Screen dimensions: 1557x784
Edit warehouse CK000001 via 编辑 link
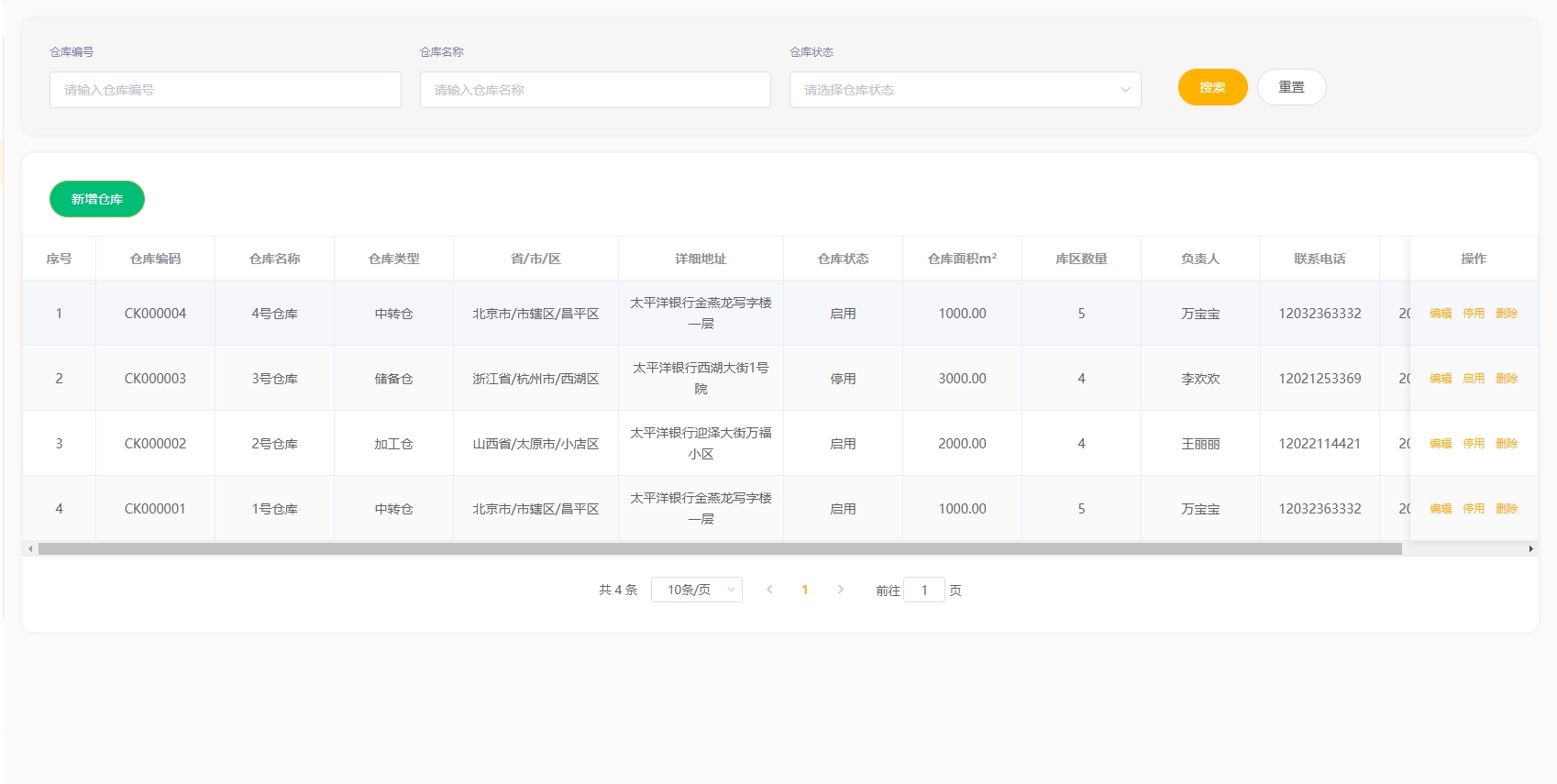[1441, 509]
